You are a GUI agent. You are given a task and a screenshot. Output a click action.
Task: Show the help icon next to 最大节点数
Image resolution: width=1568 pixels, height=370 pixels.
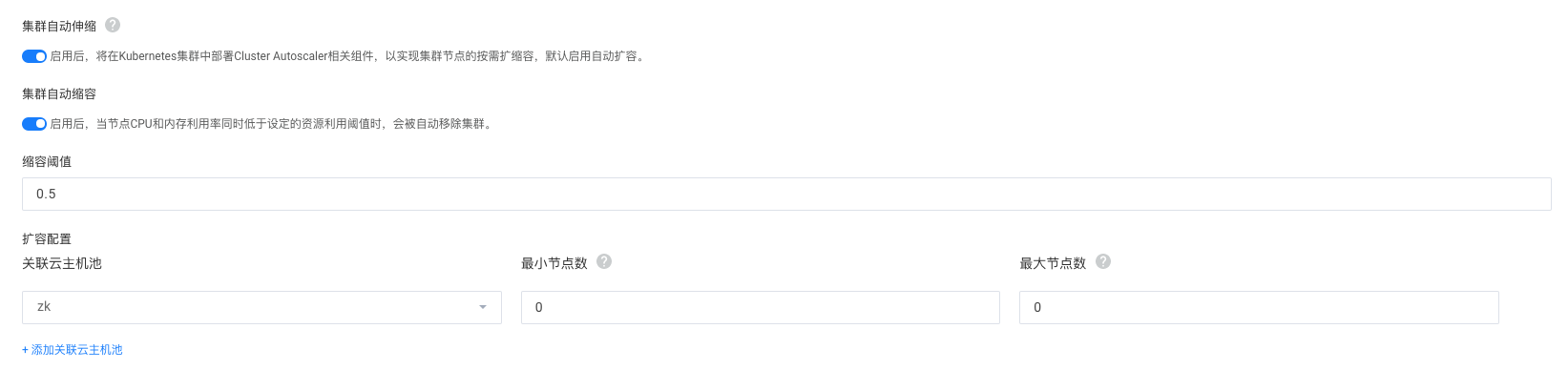coord(1103,261)
